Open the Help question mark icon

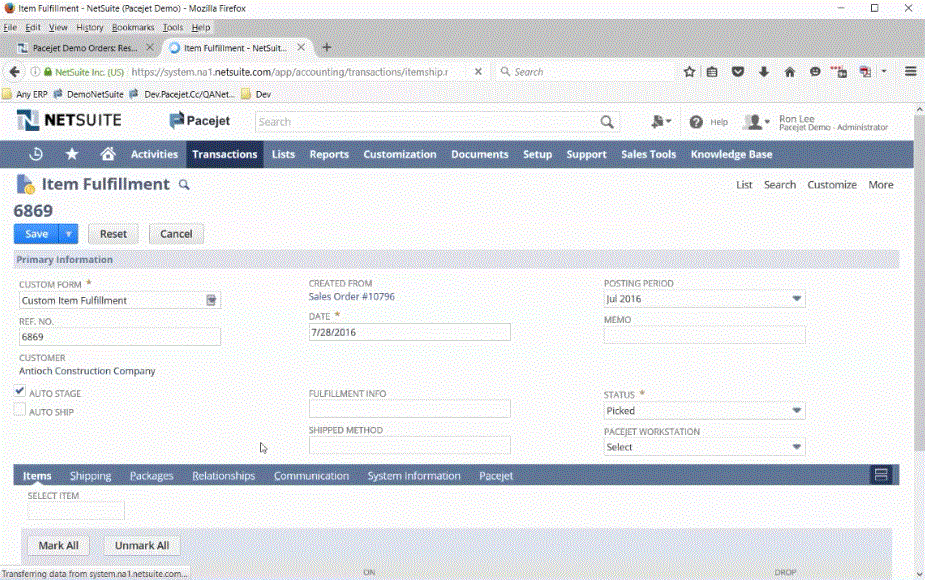pos(696,122)
